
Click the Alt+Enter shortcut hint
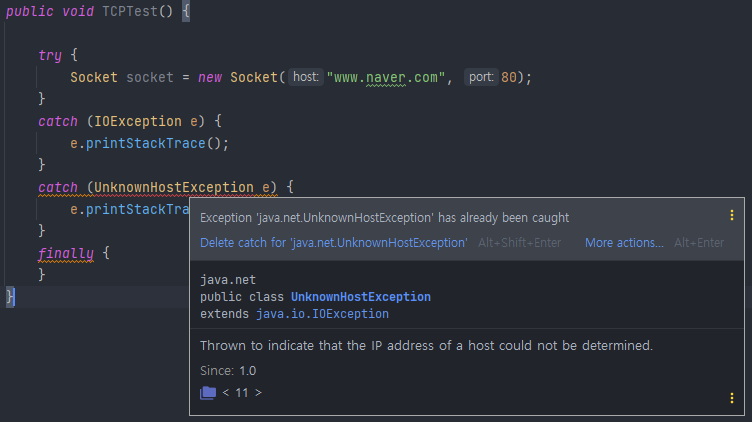pos(699,243)
